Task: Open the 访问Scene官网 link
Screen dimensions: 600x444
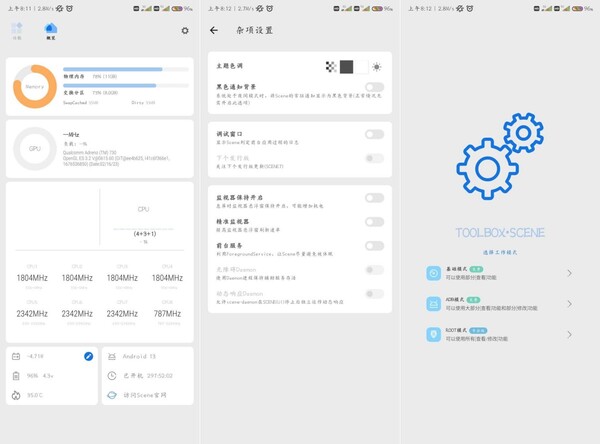Action: [x=145, y=395]
